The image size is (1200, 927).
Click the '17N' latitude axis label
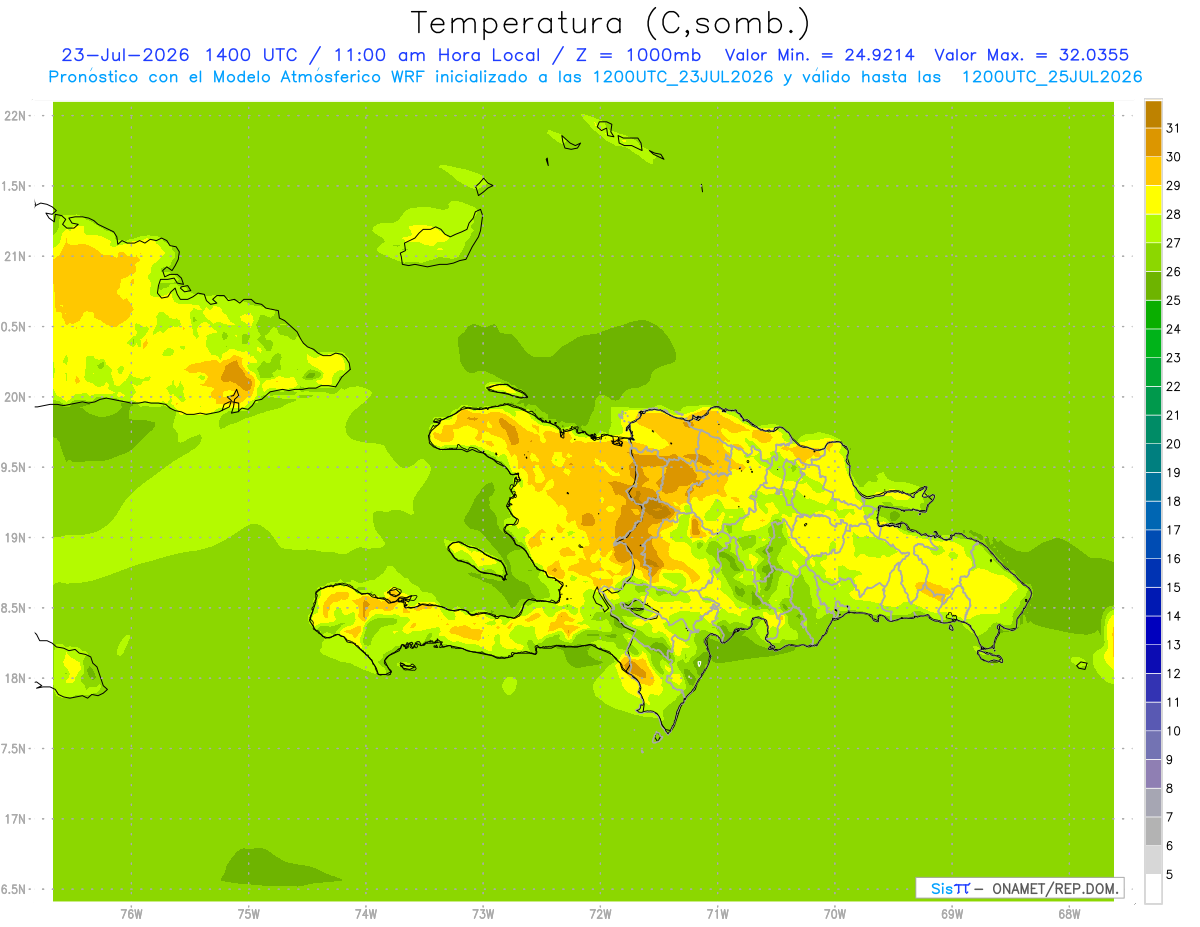pyautogui.click(x=16, y=819)
